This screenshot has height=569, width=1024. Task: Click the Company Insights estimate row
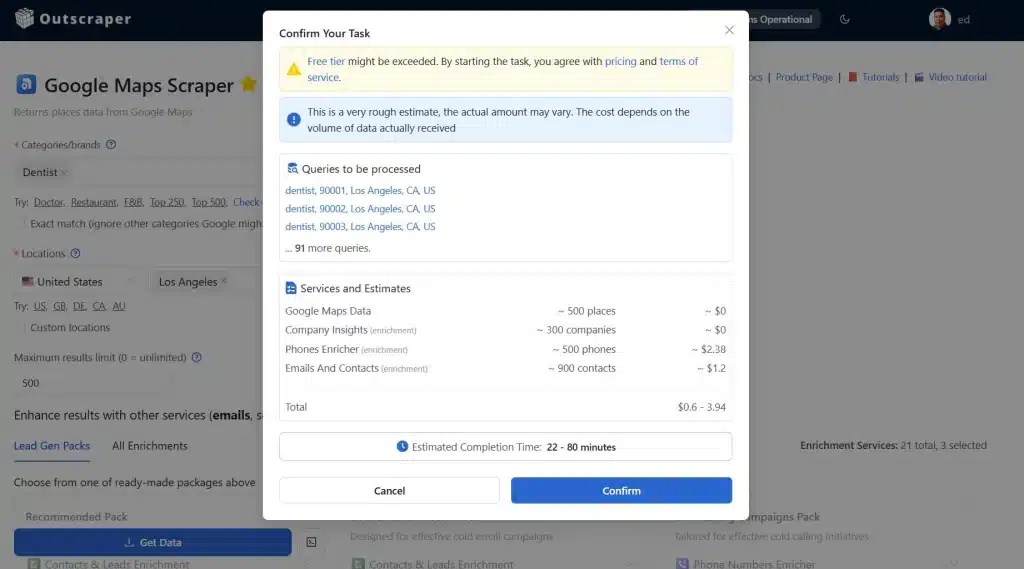505,330
